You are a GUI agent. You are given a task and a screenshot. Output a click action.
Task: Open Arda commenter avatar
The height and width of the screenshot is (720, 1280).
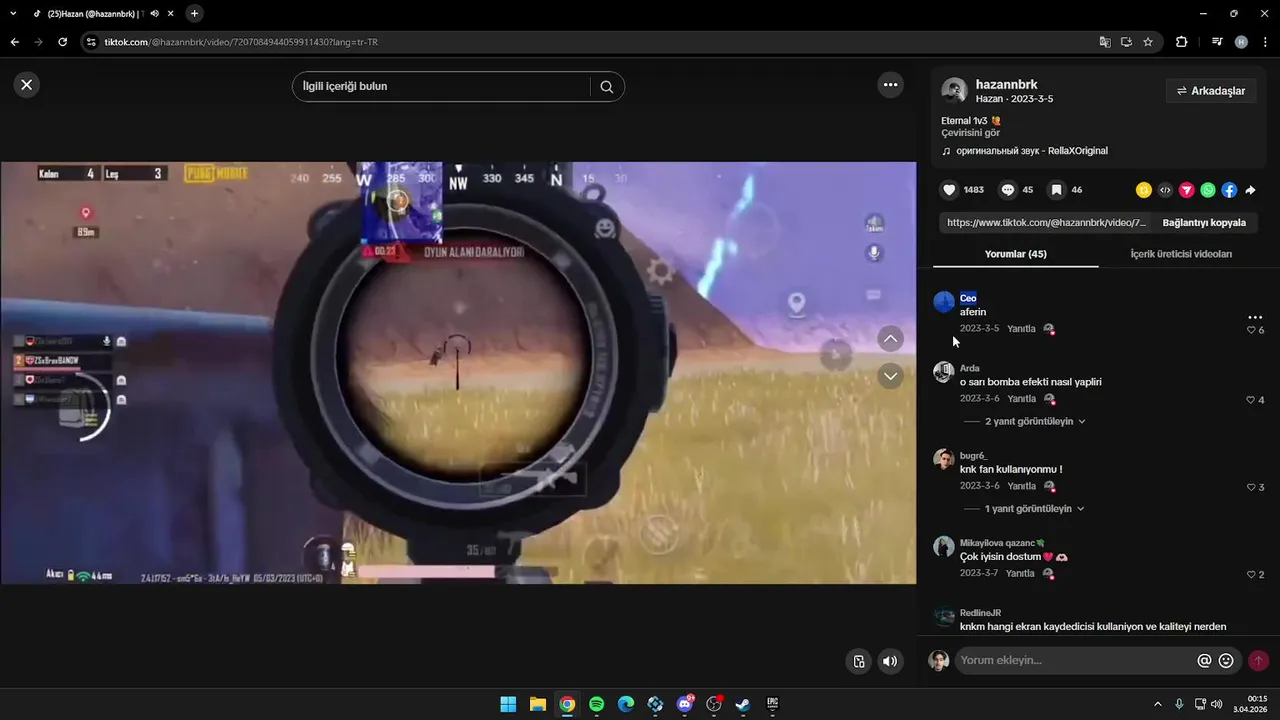[944, 372]
